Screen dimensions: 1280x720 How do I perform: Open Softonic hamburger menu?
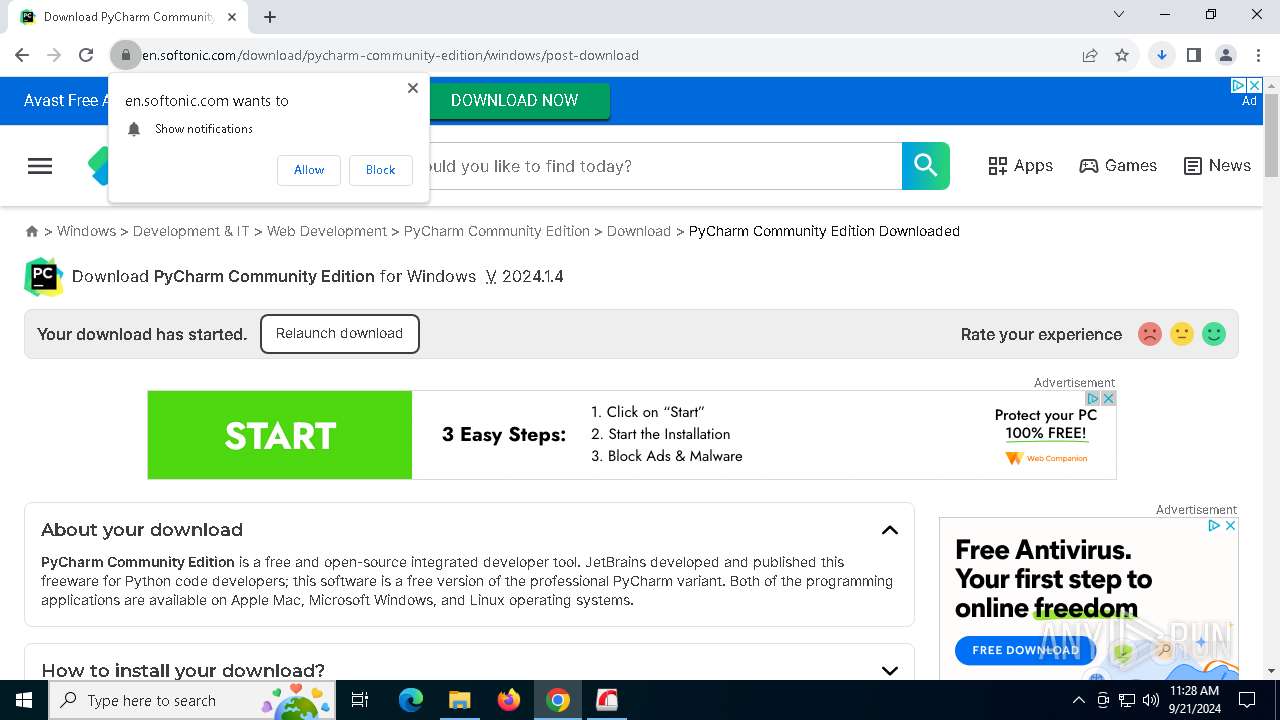pos(40,166)
